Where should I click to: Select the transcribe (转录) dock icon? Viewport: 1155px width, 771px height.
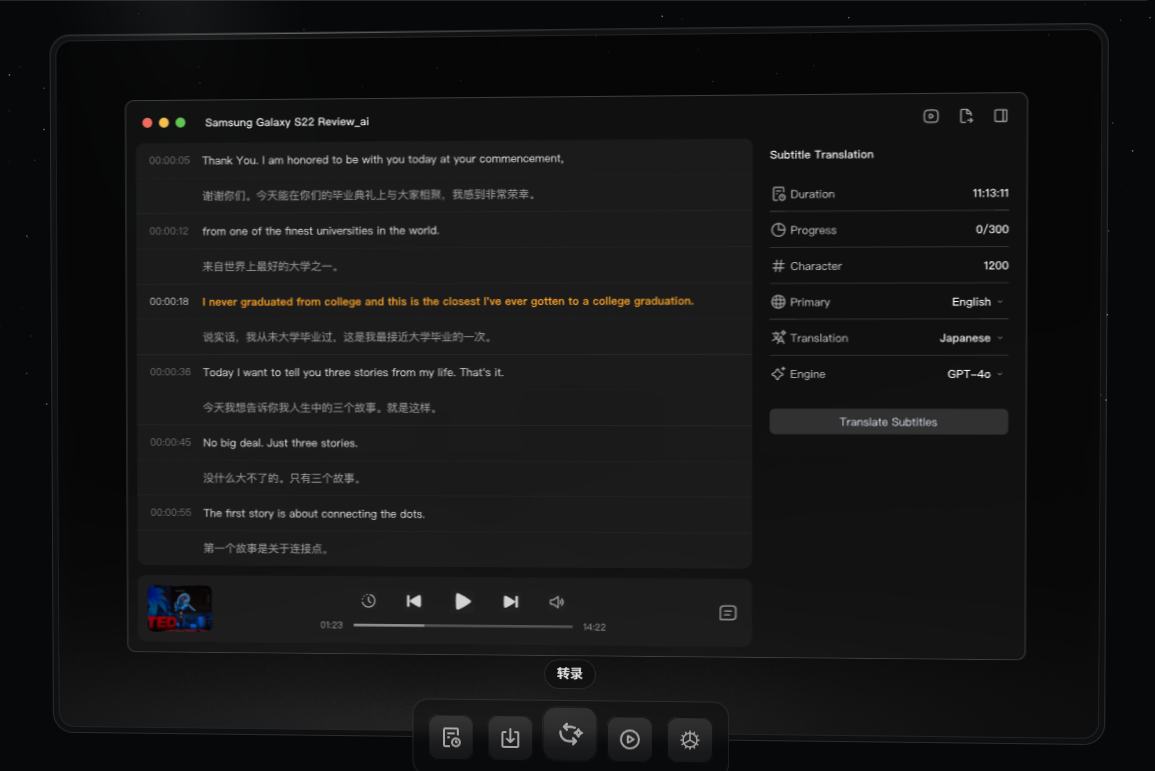pos(570,736)
